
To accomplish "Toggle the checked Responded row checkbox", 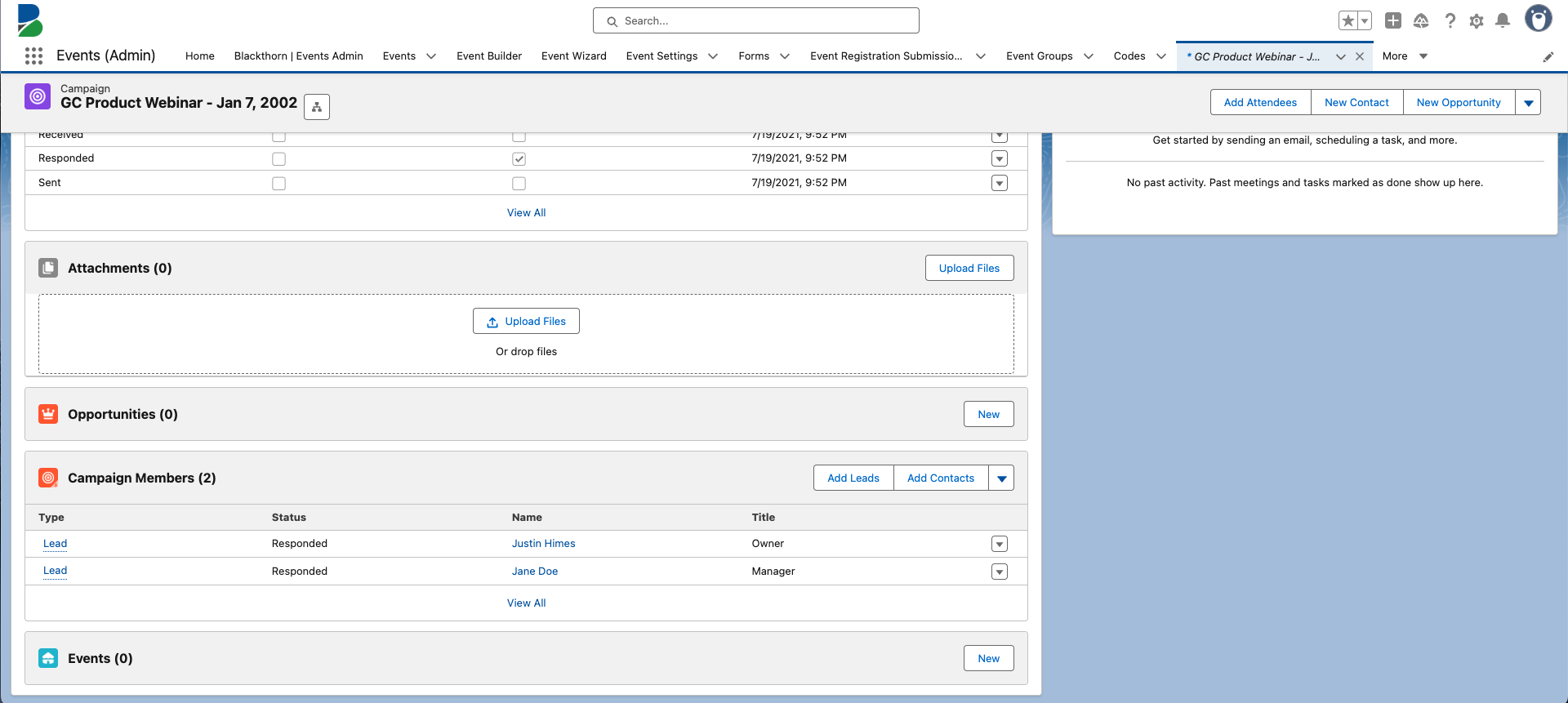I will coord(519,158).
